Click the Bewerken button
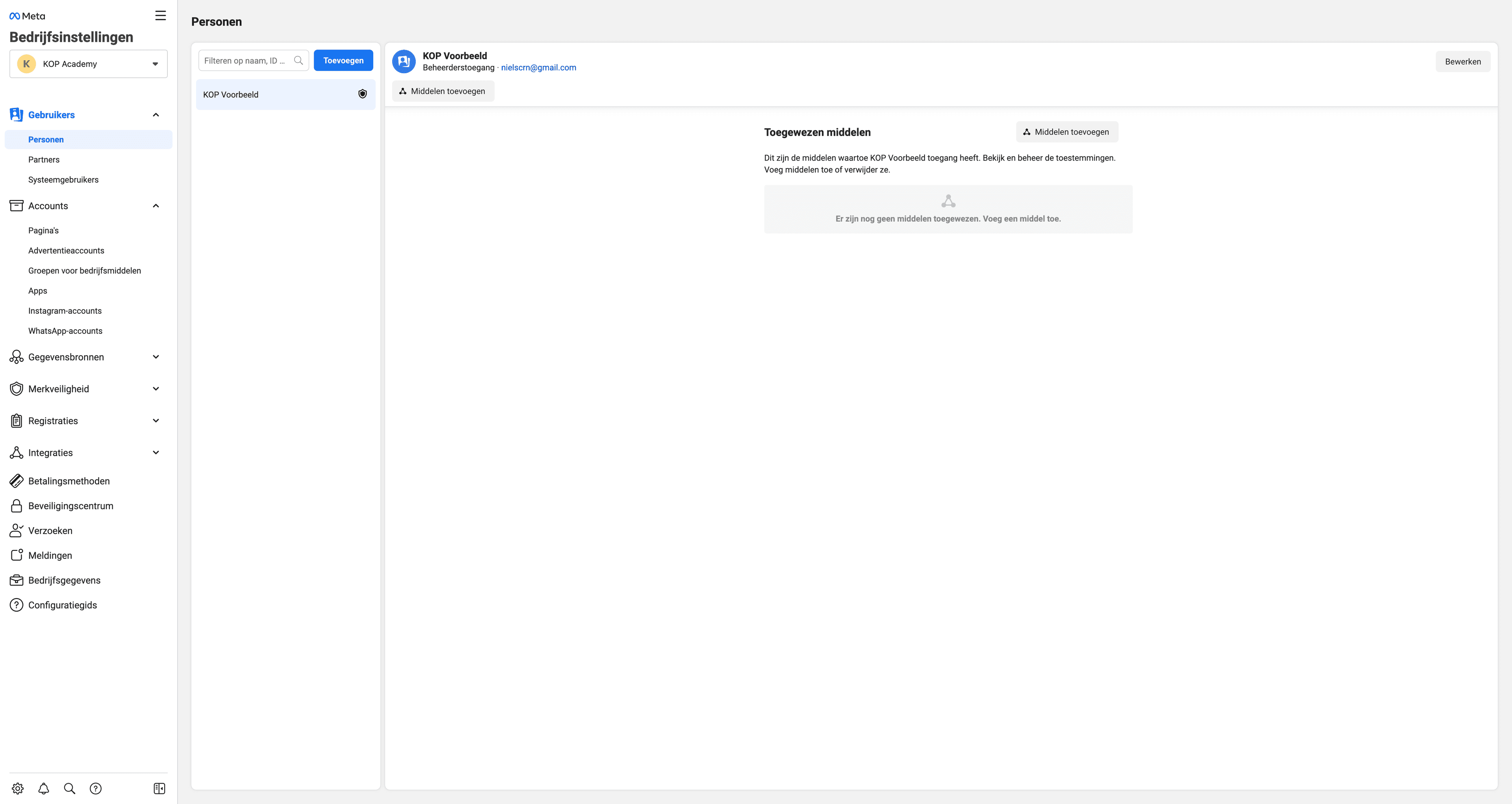 1463,62
